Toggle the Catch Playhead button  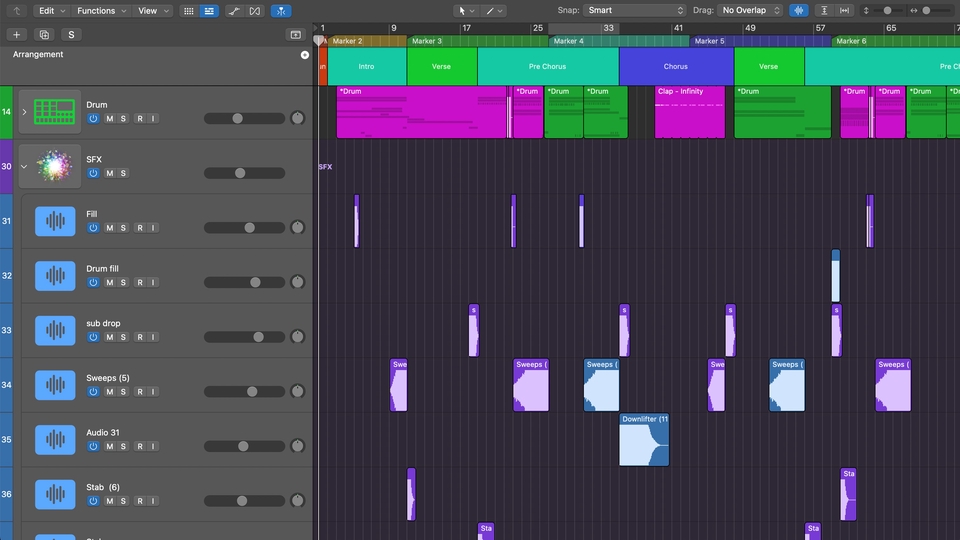coord(281,10)
